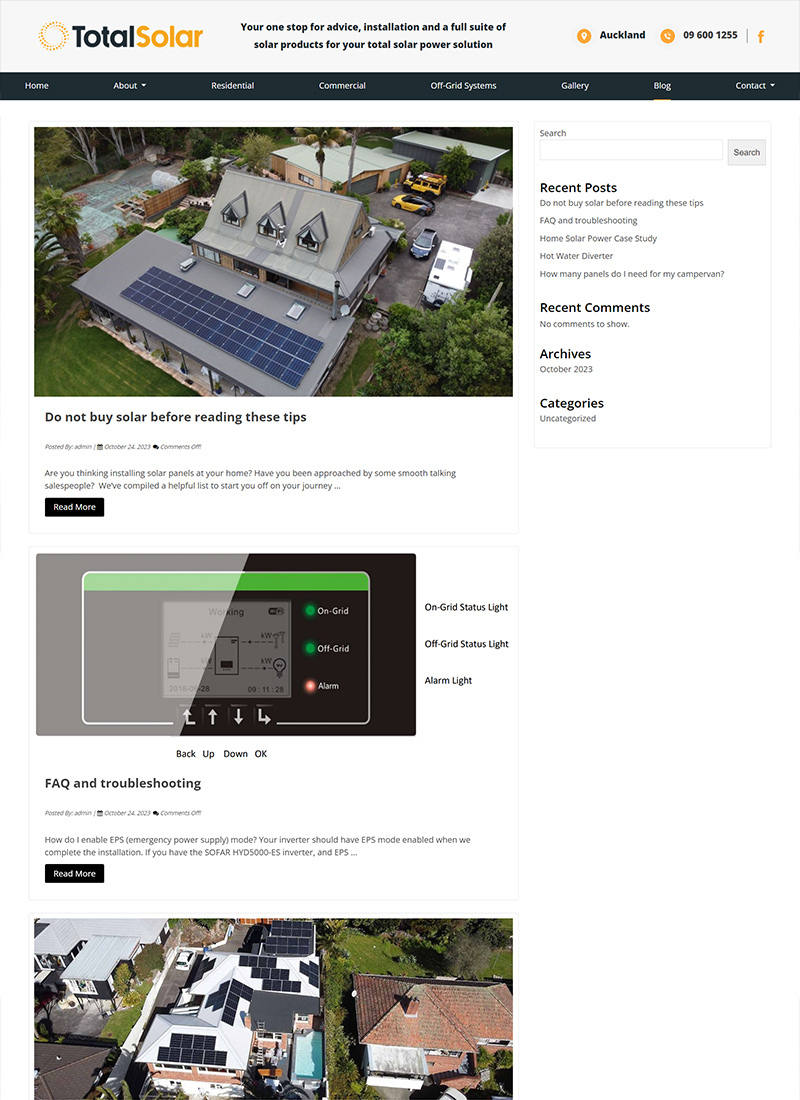Open the Gallery menu item

575,86
